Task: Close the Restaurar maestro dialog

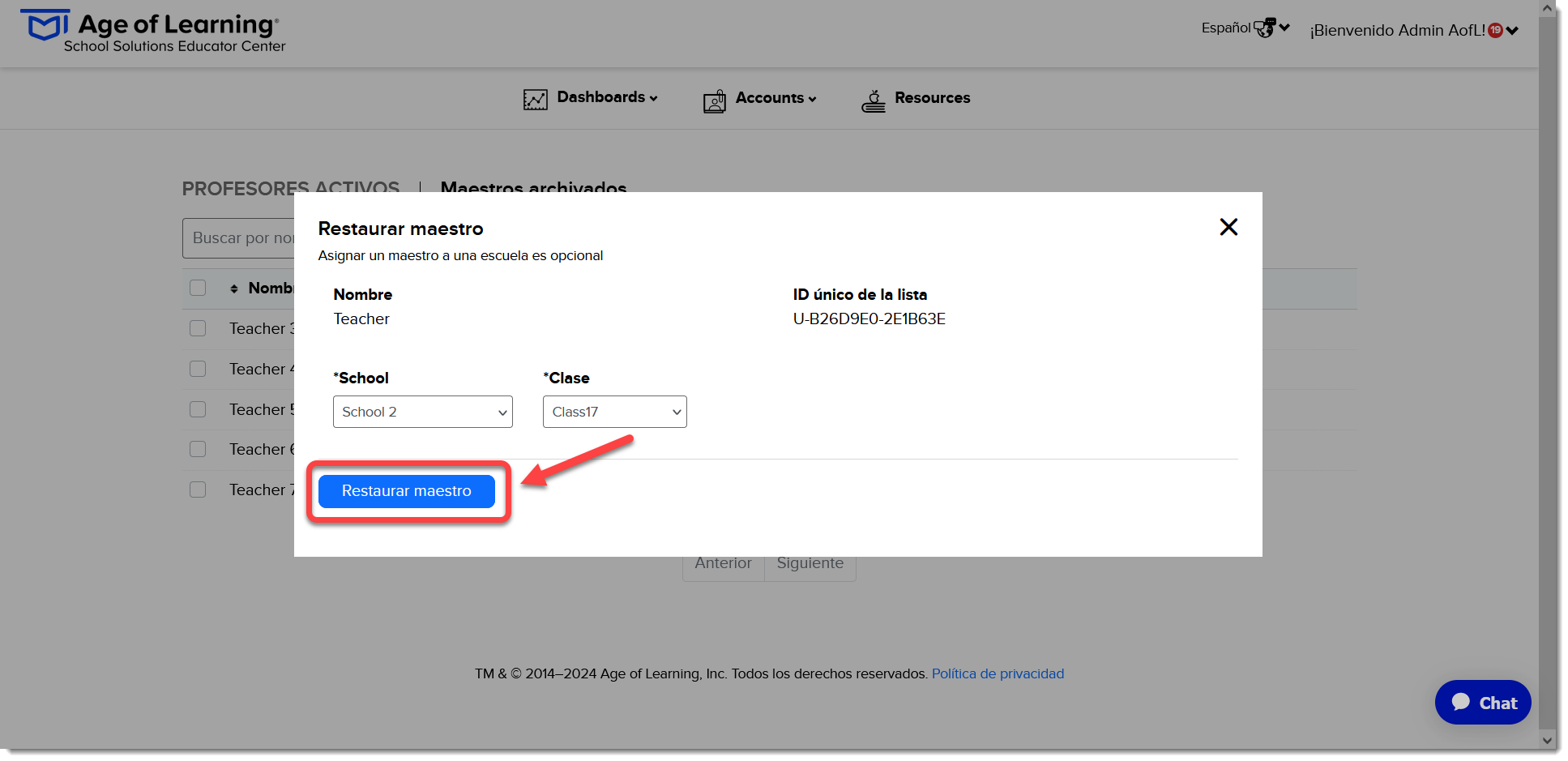Action: click(x=1228, y=227)
